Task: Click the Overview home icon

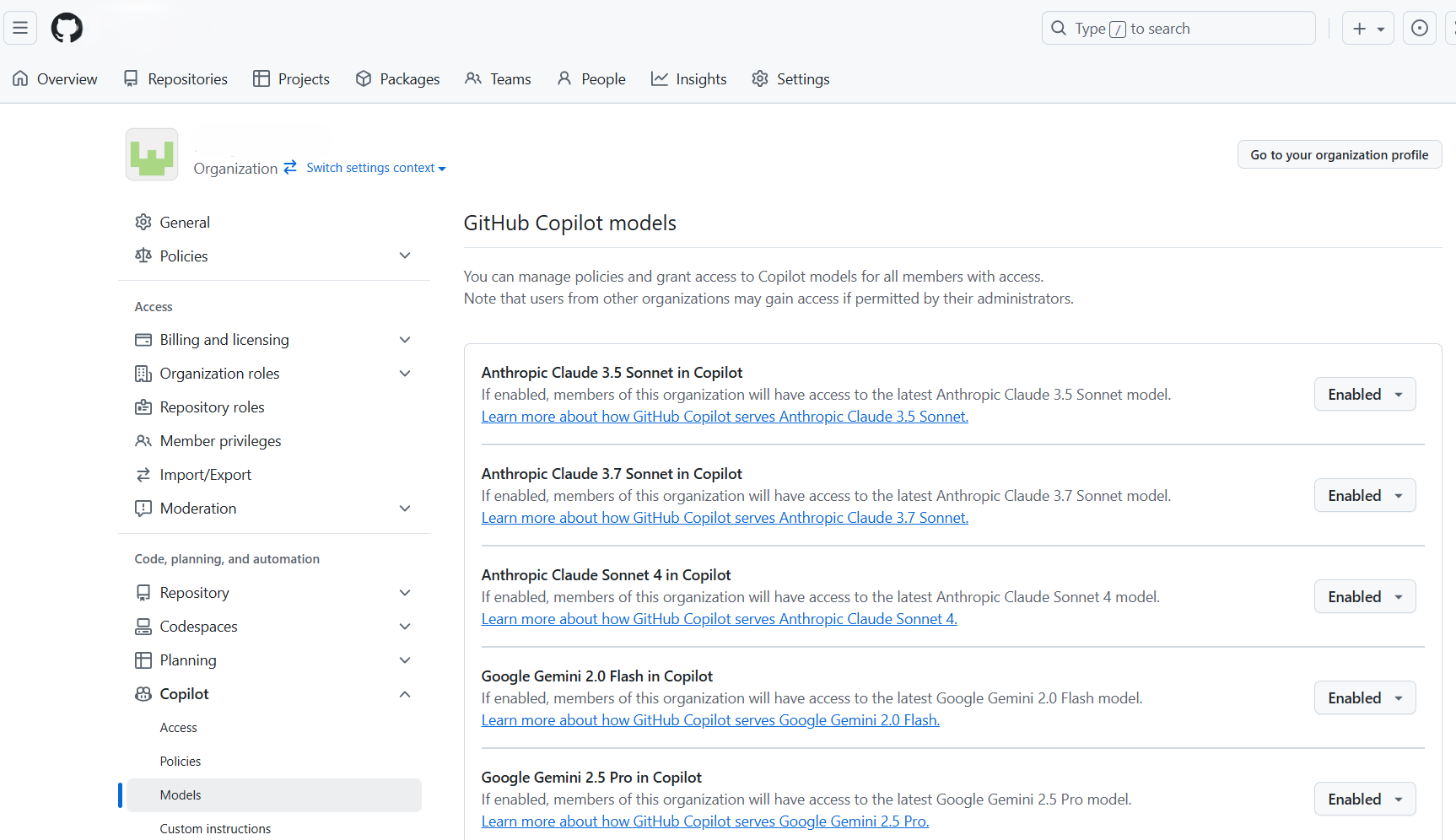Action: [x=20, y=78]
